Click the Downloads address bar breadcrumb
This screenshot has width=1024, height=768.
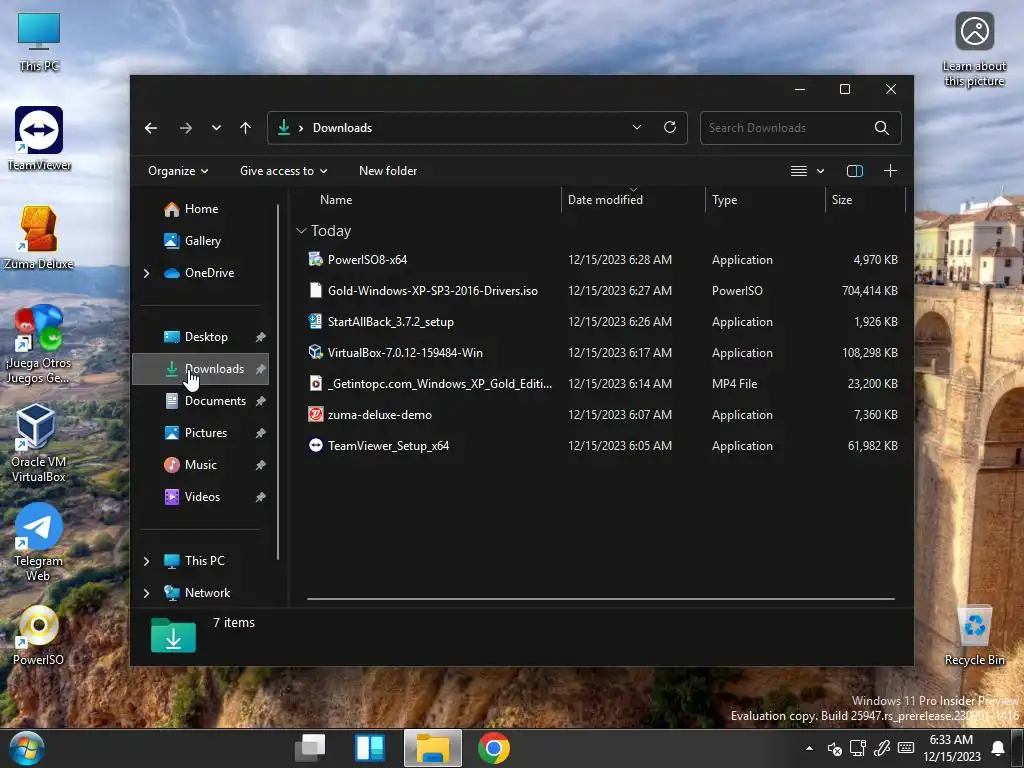342,128
